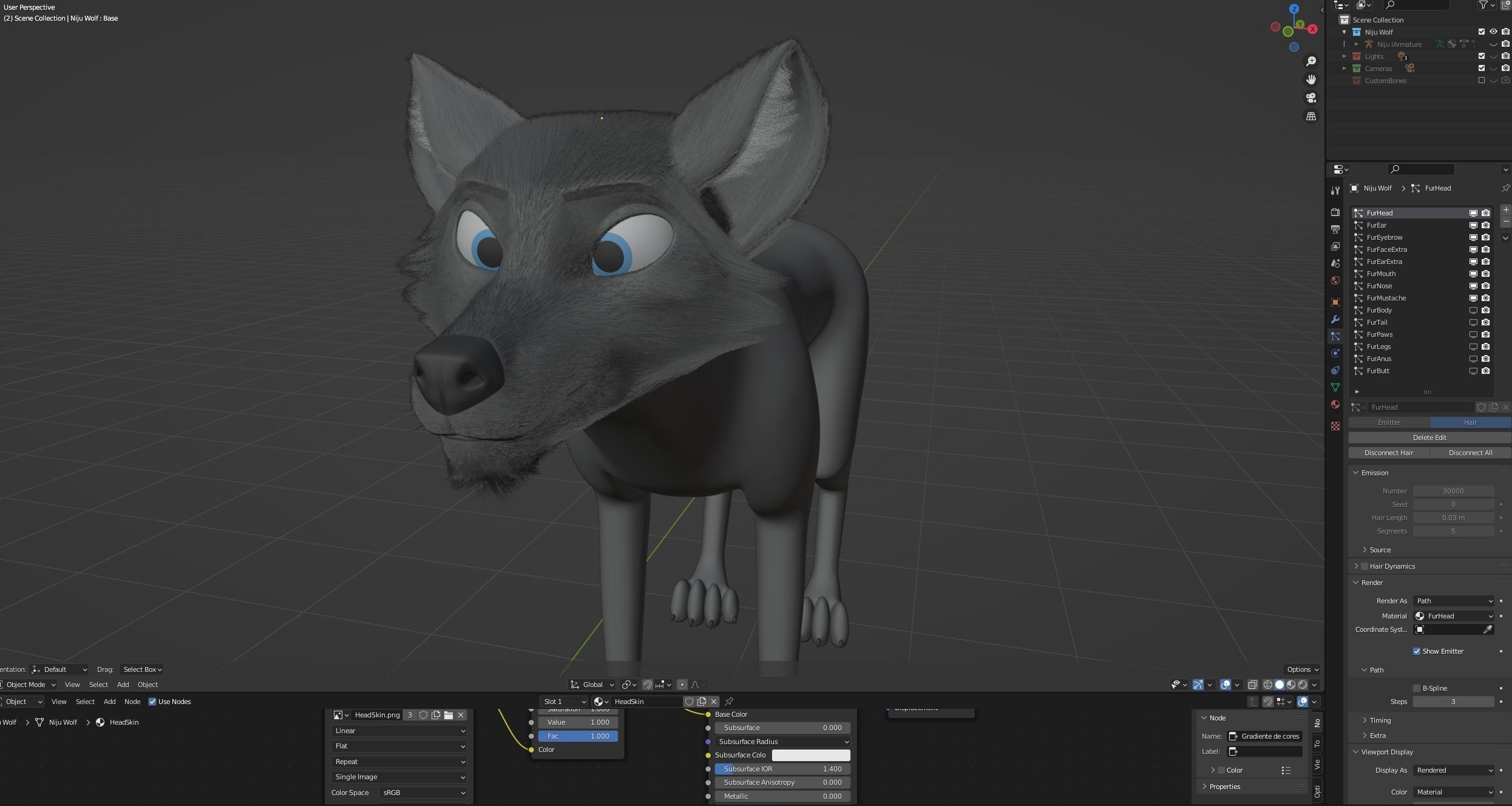
Task: Select wireframe viewport shading mode
Action: click(x=1267, y=685)
